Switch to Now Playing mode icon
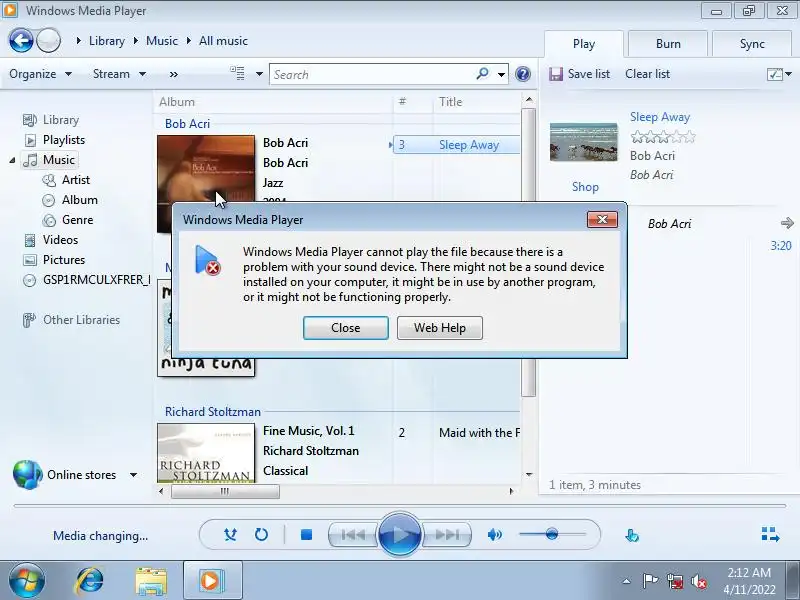Screen dimensions: 800x600 tap(770, 535)
